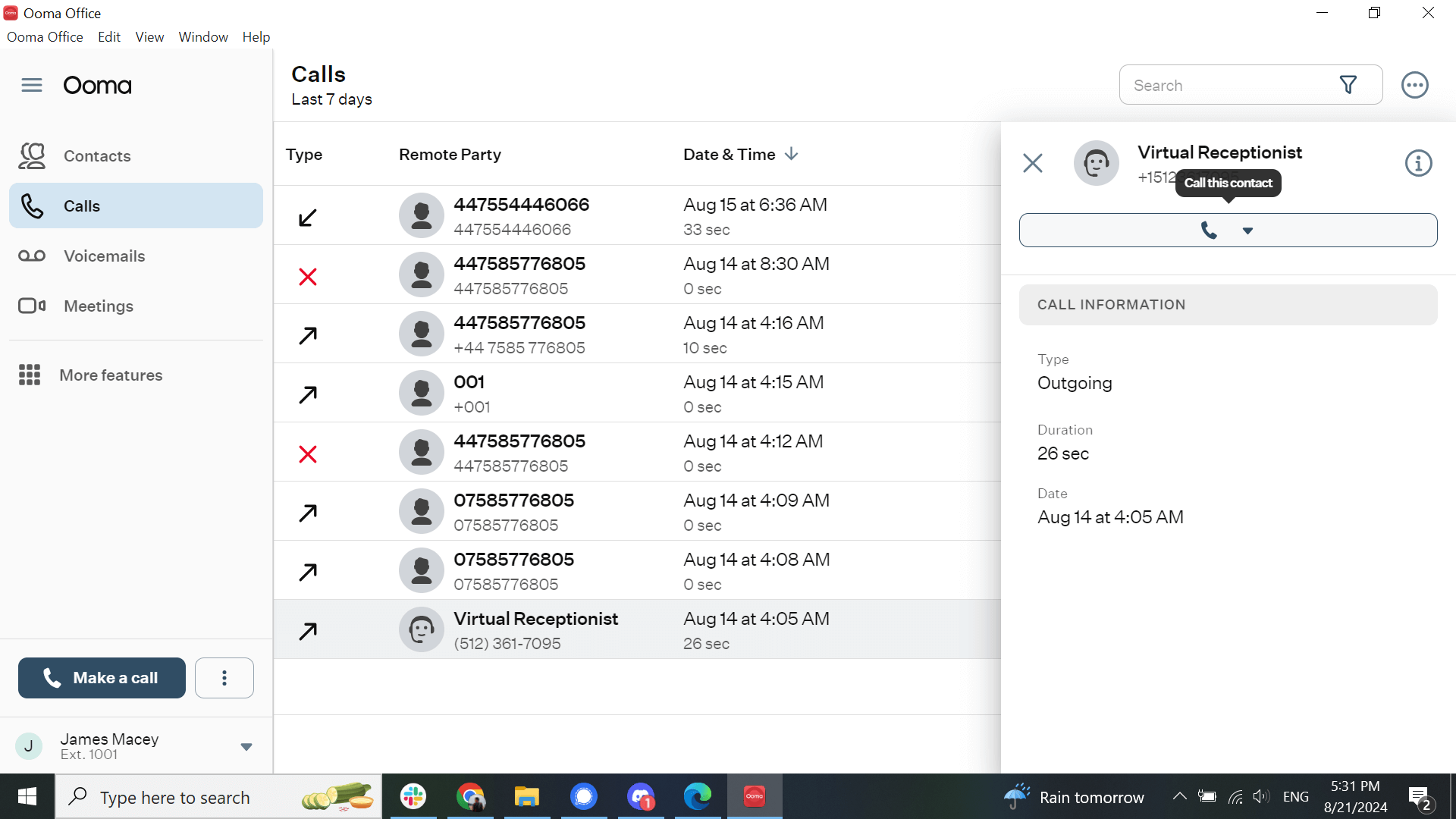Click the More features icon

point(31,375)
